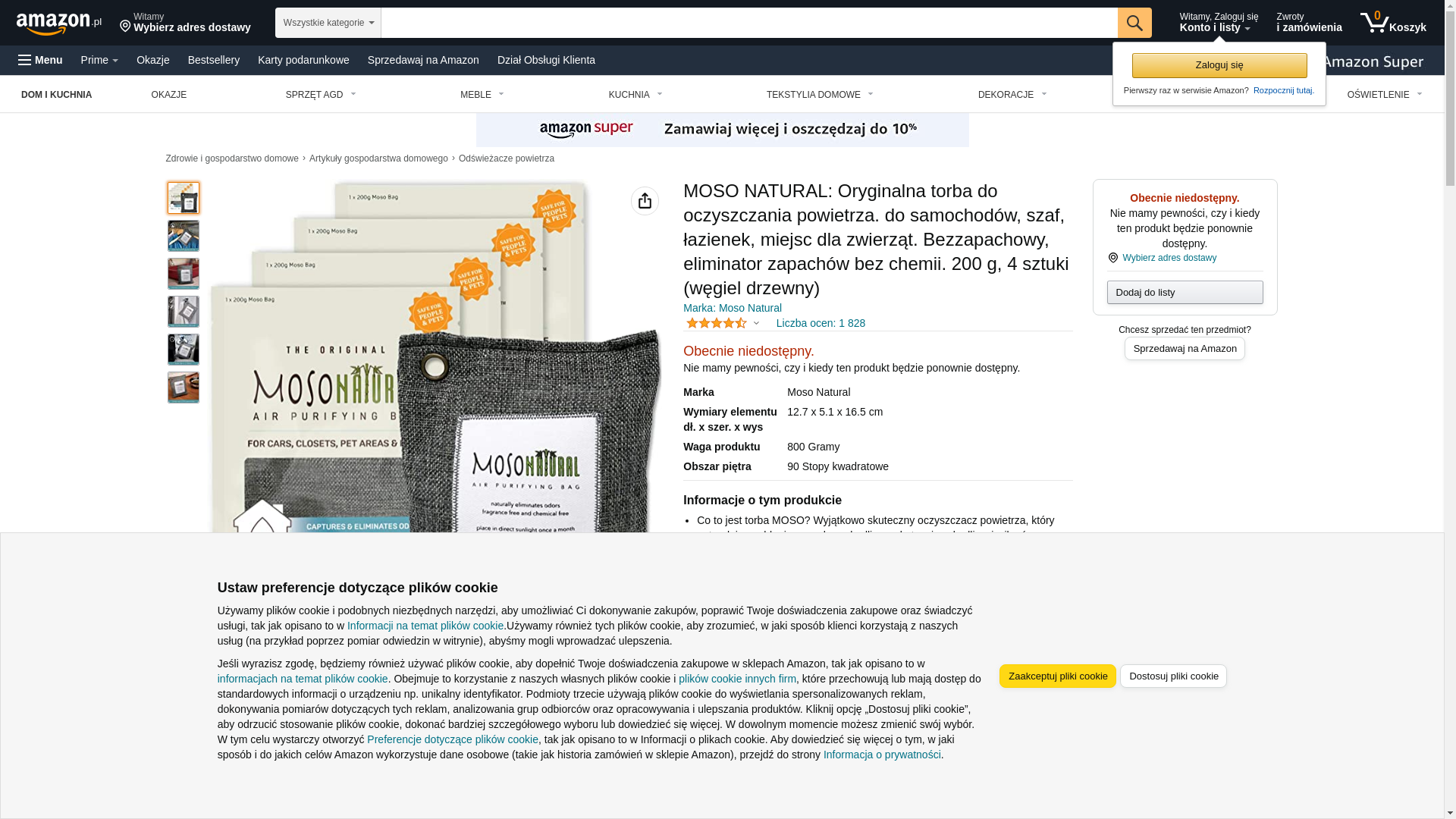Accept cookies with Zaakceptuj pliki cookie
Screen dimensions: 1456x819
click(x=1058, y=676)
